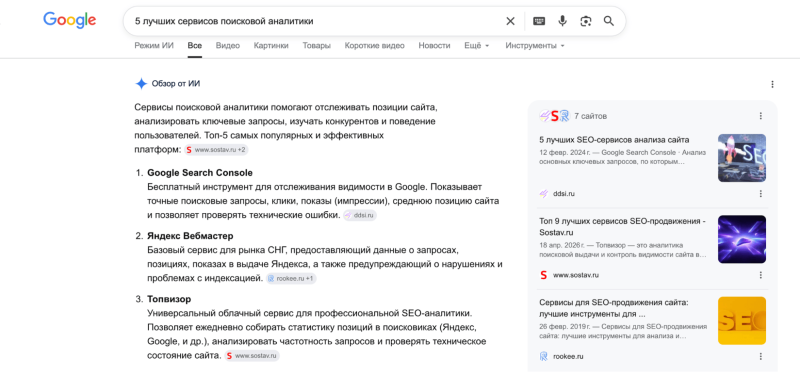The height and width of the screenshot is (372, 800).
Task: Click the 12 февр. 2024 г. snippet
Action: (x=622, y=157)
